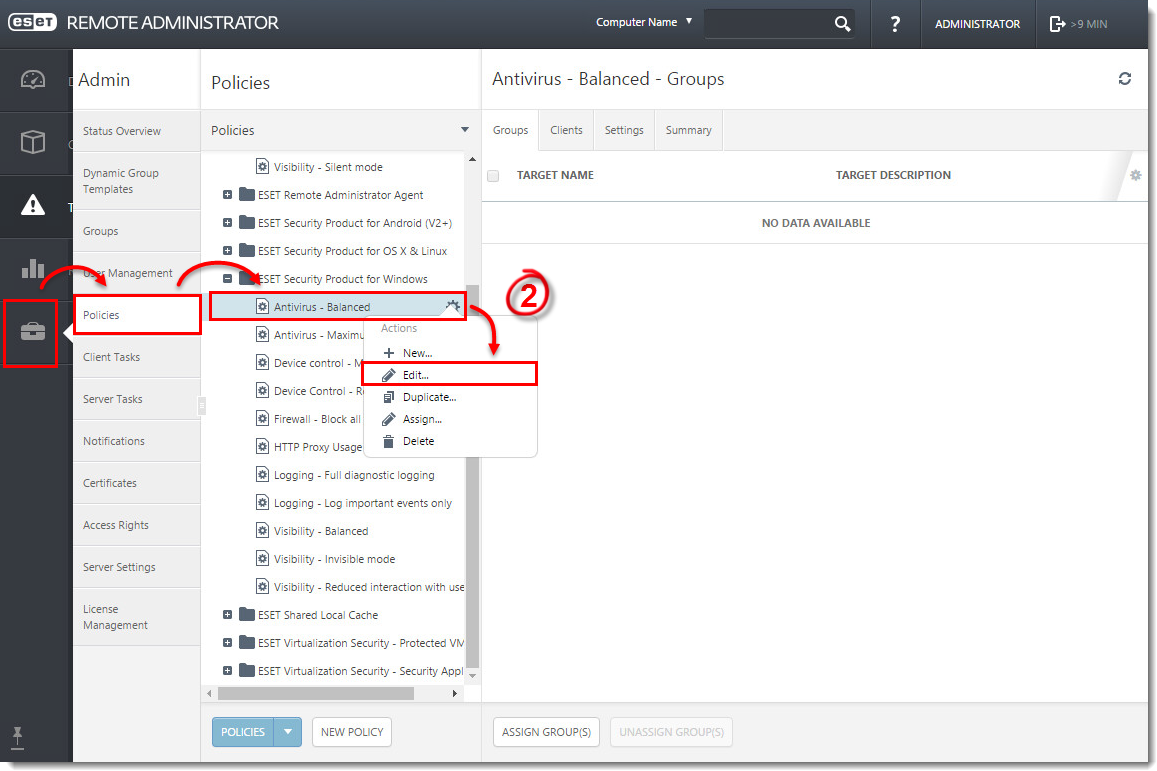Open Access Rights in Admin menu
1157x771 pixels.
[x=137, y=525]
